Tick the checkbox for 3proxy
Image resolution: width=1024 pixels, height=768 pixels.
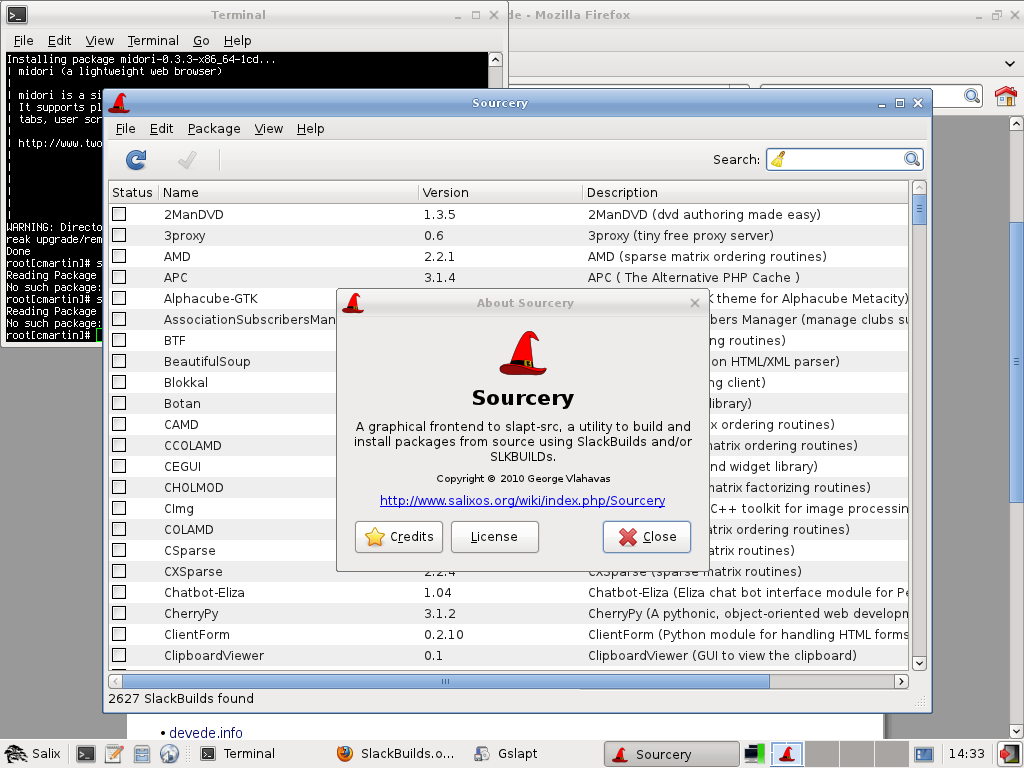(119, 235)
